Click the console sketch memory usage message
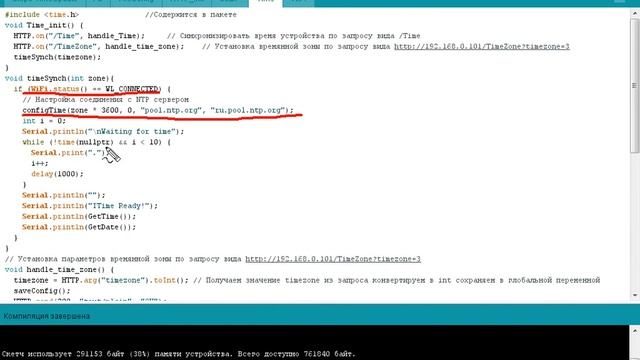640x360 pixels. 178,354
